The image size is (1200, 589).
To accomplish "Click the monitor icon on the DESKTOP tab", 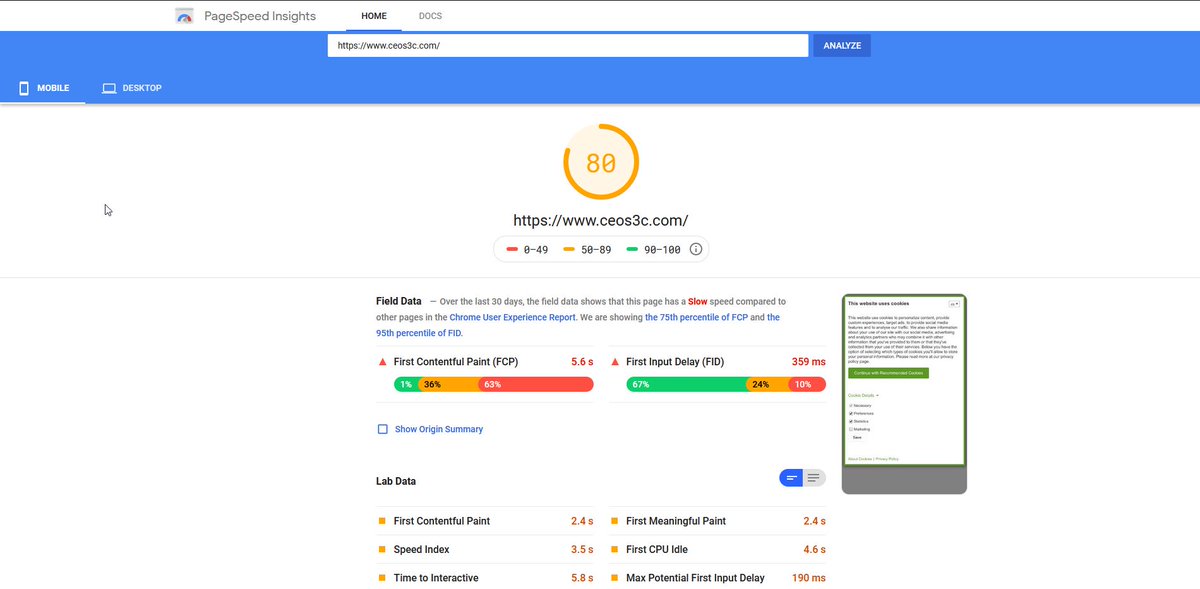I will coord(108,88).
